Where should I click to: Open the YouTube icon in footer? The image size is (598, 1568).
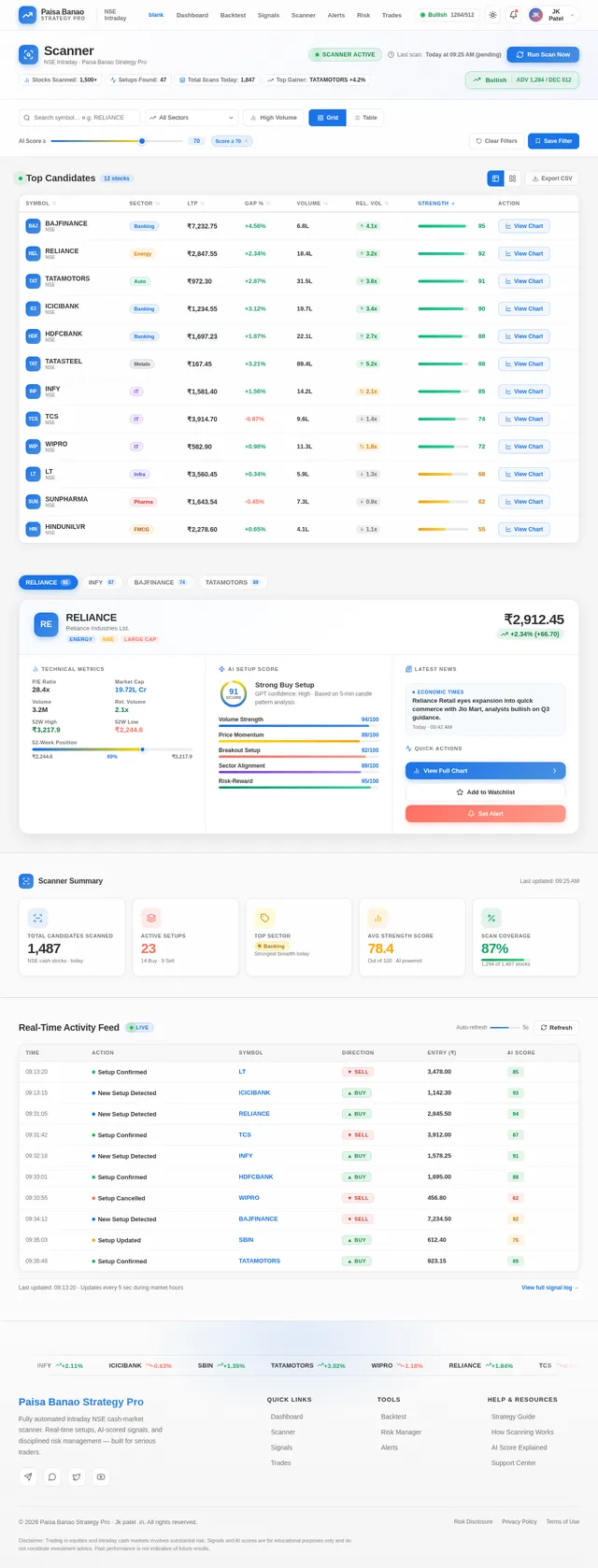101,1476
